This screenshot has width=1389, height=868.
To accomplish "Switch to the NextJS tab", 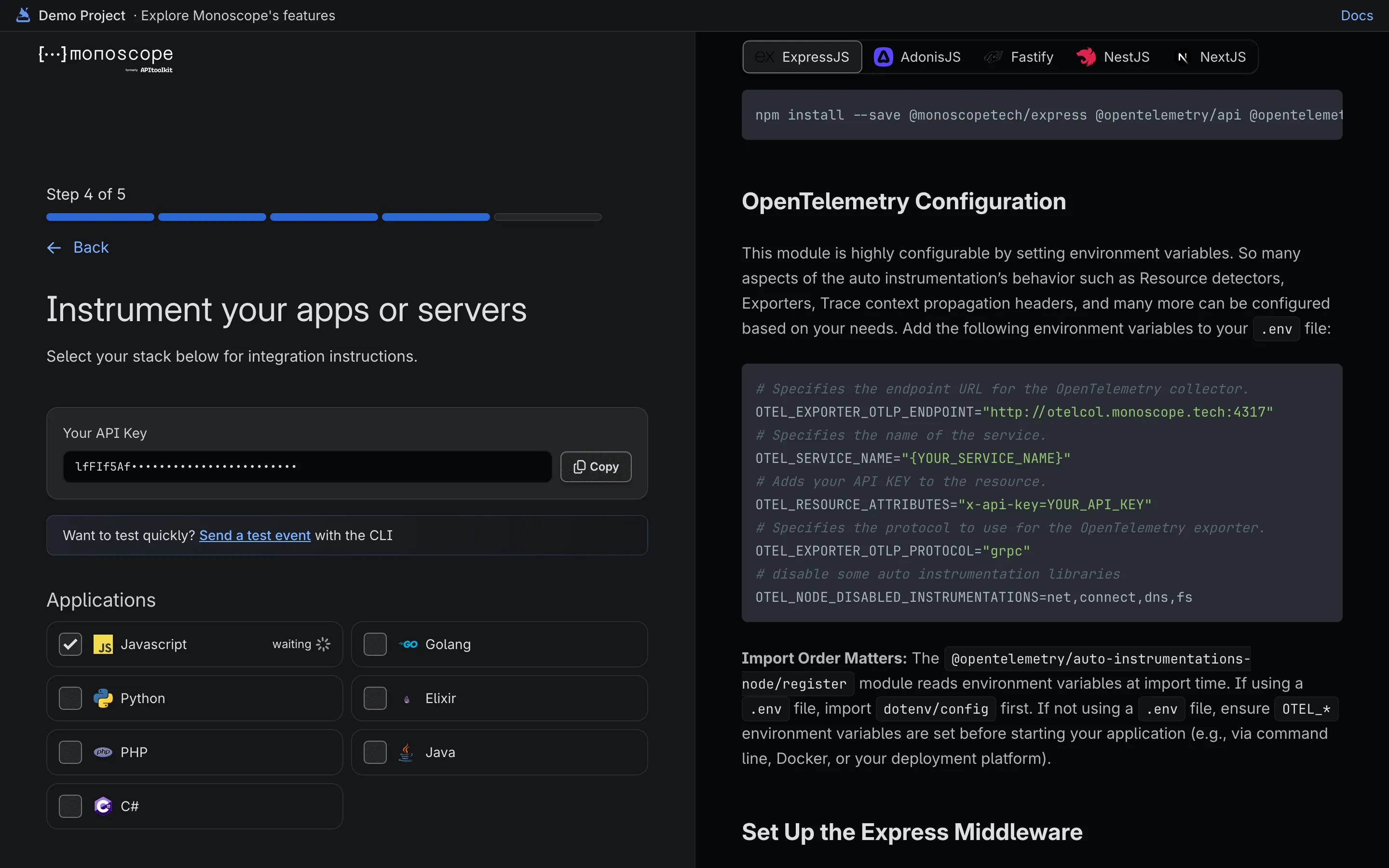I will point(1210,57).
